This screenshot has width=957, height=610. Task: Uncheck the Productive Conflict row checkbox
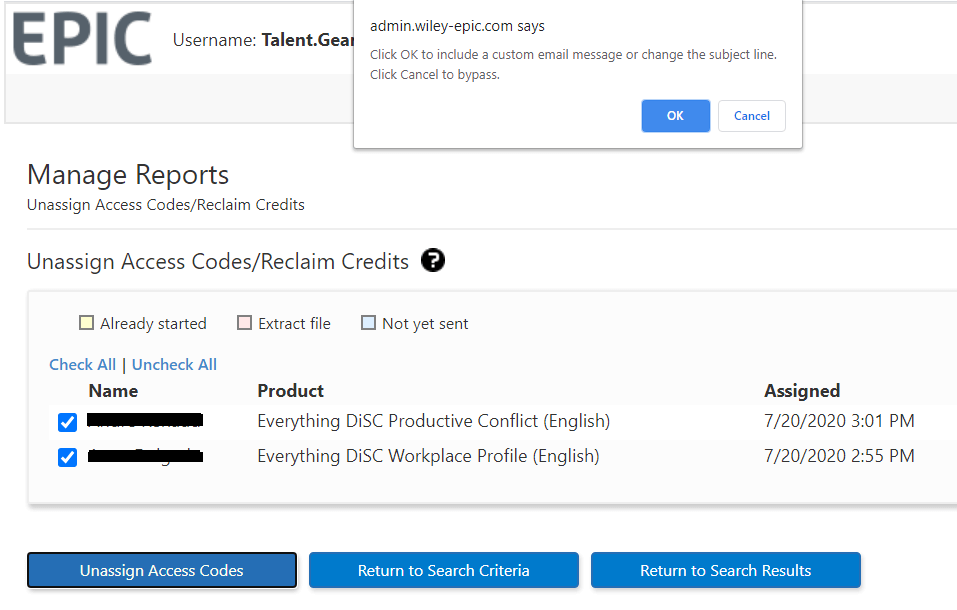point(67,422)
